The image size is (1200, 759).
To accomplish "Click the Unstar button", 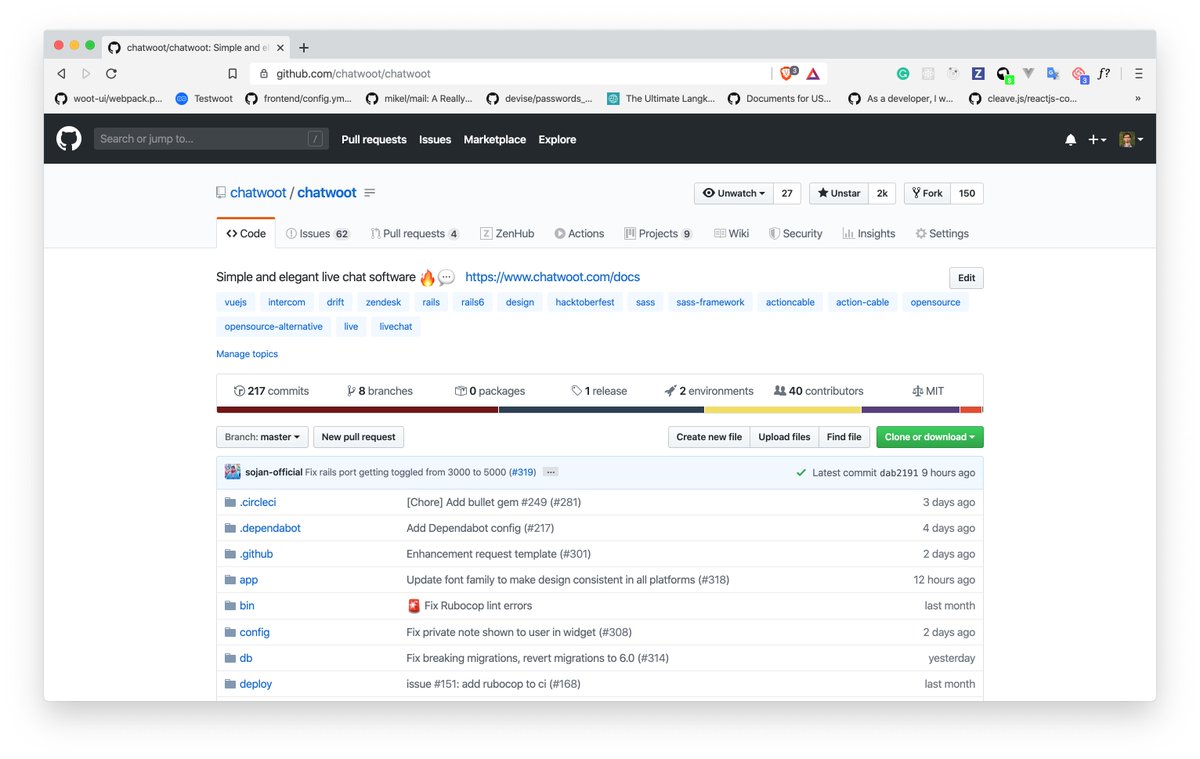I will [839, 193].
